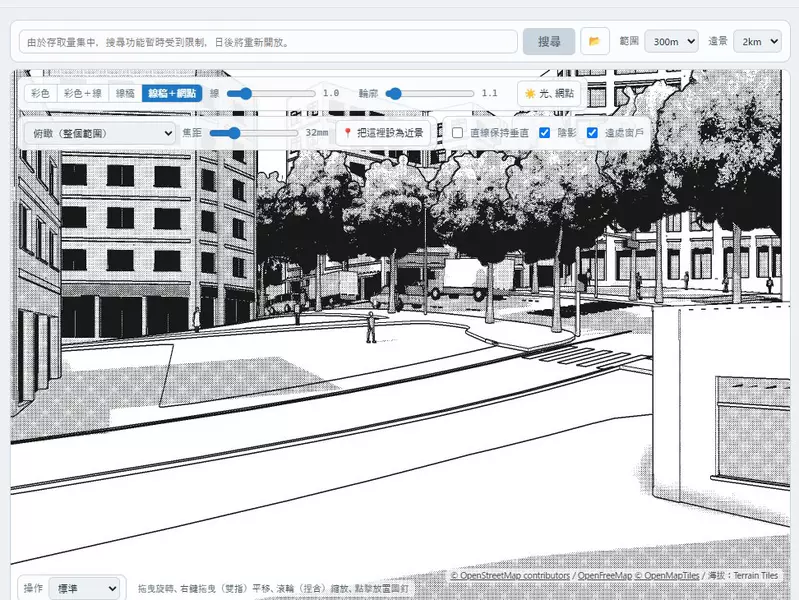
Task: Select the 彩色+線 render mode tab
Action: click(83, 93)
